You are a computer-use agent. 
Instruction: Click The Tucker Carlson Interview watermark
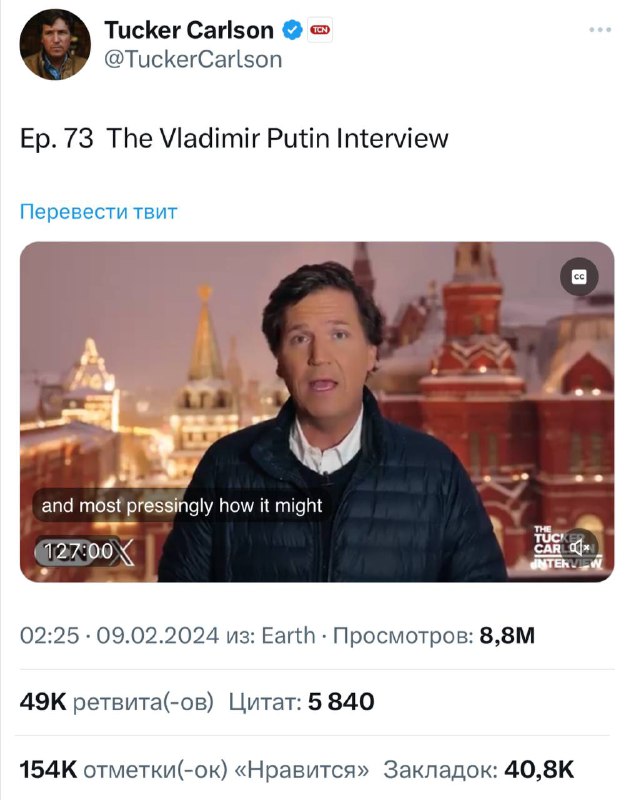click(567, 547)
